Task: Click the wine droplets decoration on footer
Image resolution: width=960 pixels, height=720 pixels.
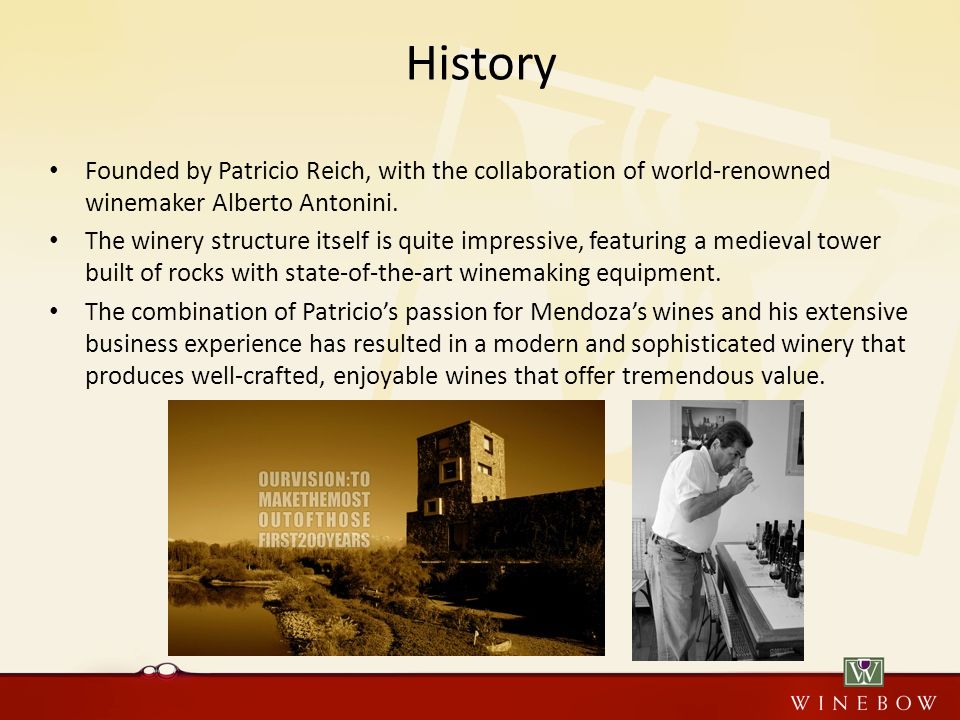Action: coord(161,671)
